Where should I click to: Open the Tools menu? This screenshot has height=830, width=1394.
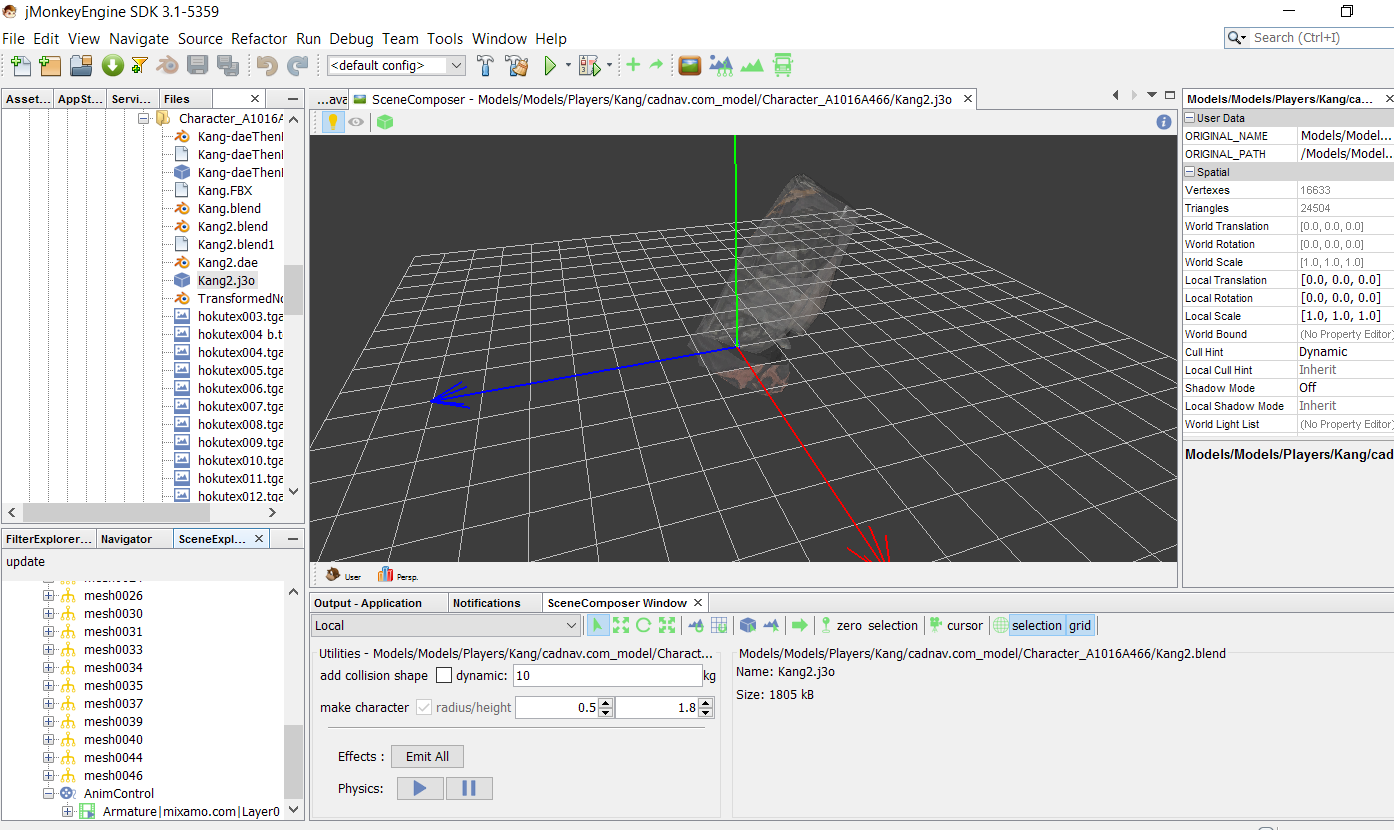[445, 38]
